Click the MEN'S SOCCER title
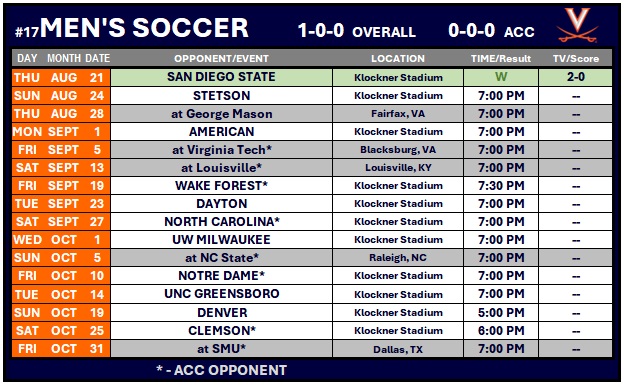This screenshot has width=625, height=386. (x=144, y=28)
